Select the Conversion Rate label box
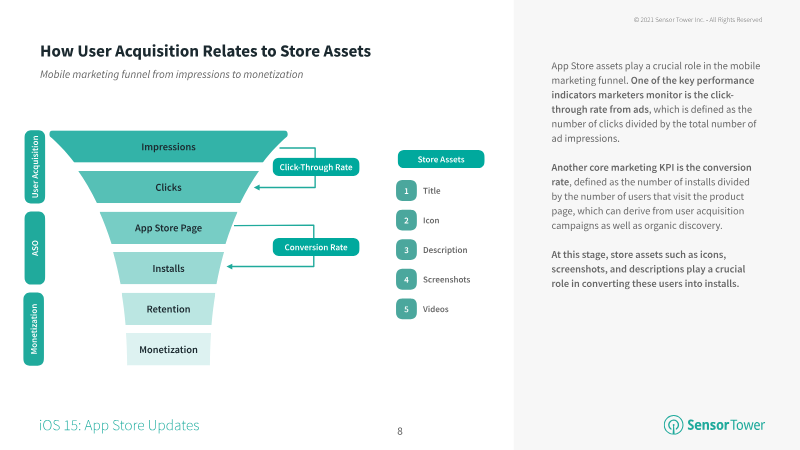The width and height of the screenshot is (800, 450). point(316,246)
